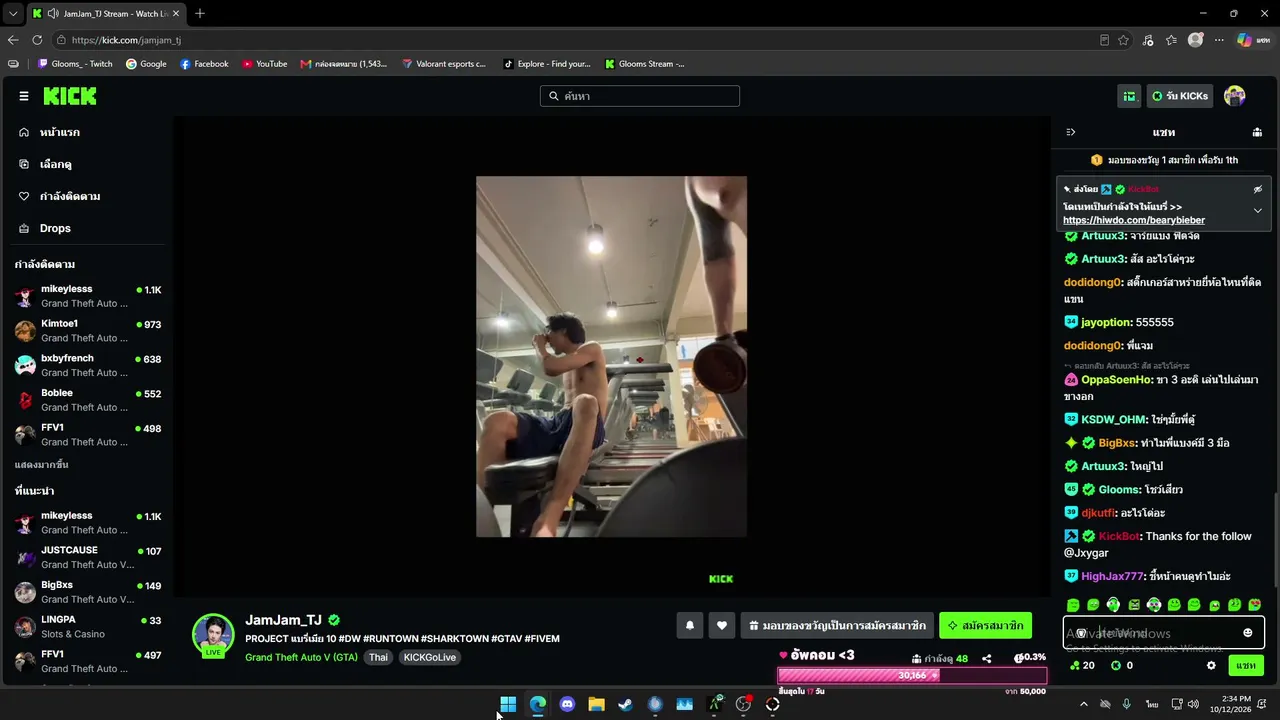Open browser settings and more menu
Viewport: 1280px width, 720px height.
click(1219, 40)
